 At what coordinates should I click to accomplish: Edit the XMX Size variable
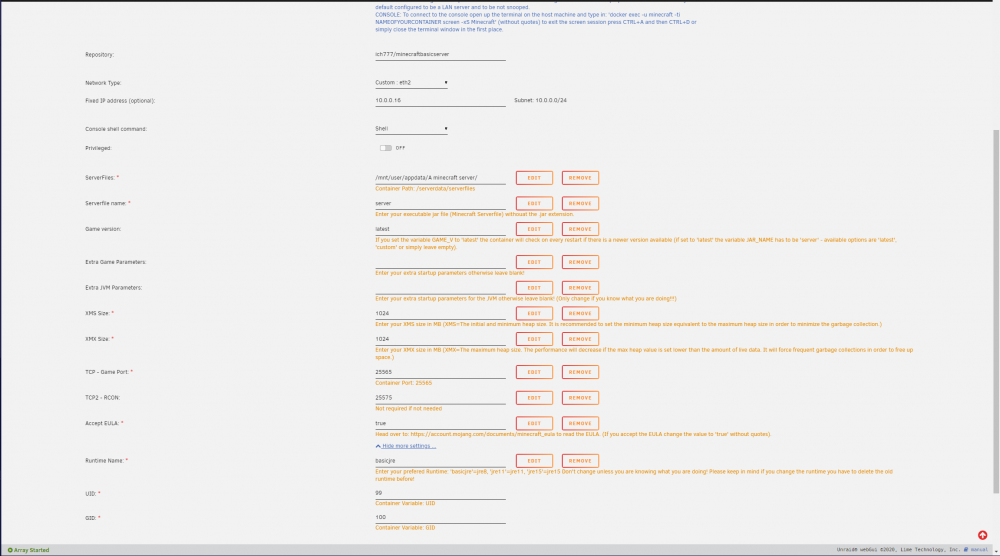point(534,339)
